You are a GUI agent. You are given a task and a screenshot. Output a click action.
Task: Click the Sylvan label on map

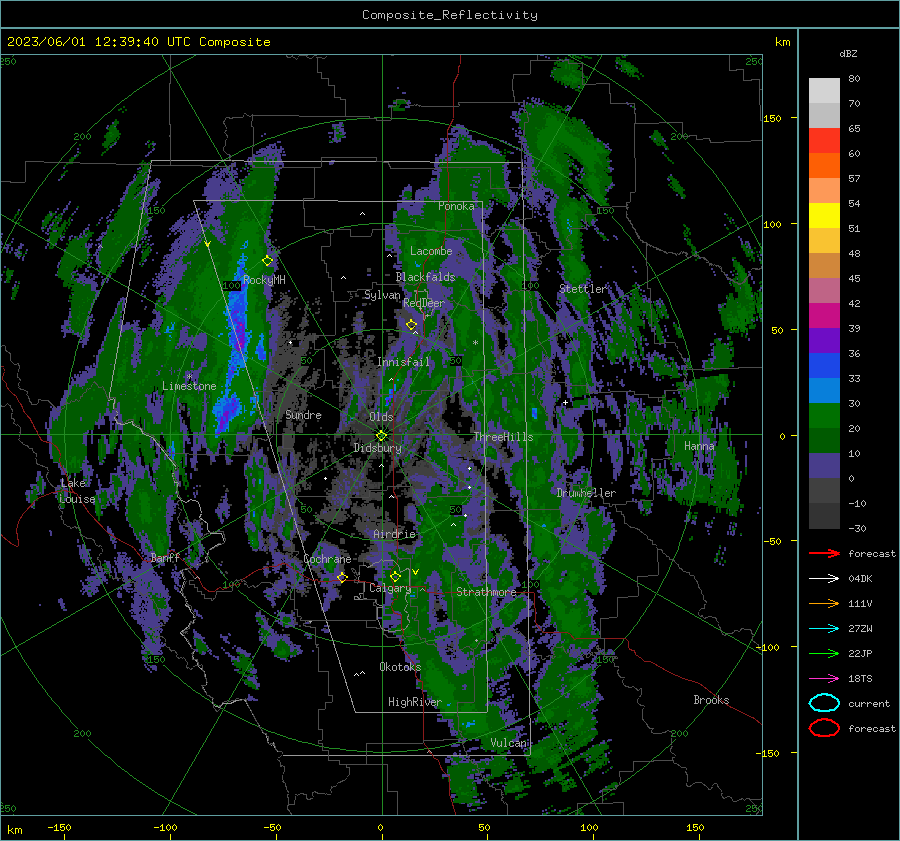pos(382,295)
